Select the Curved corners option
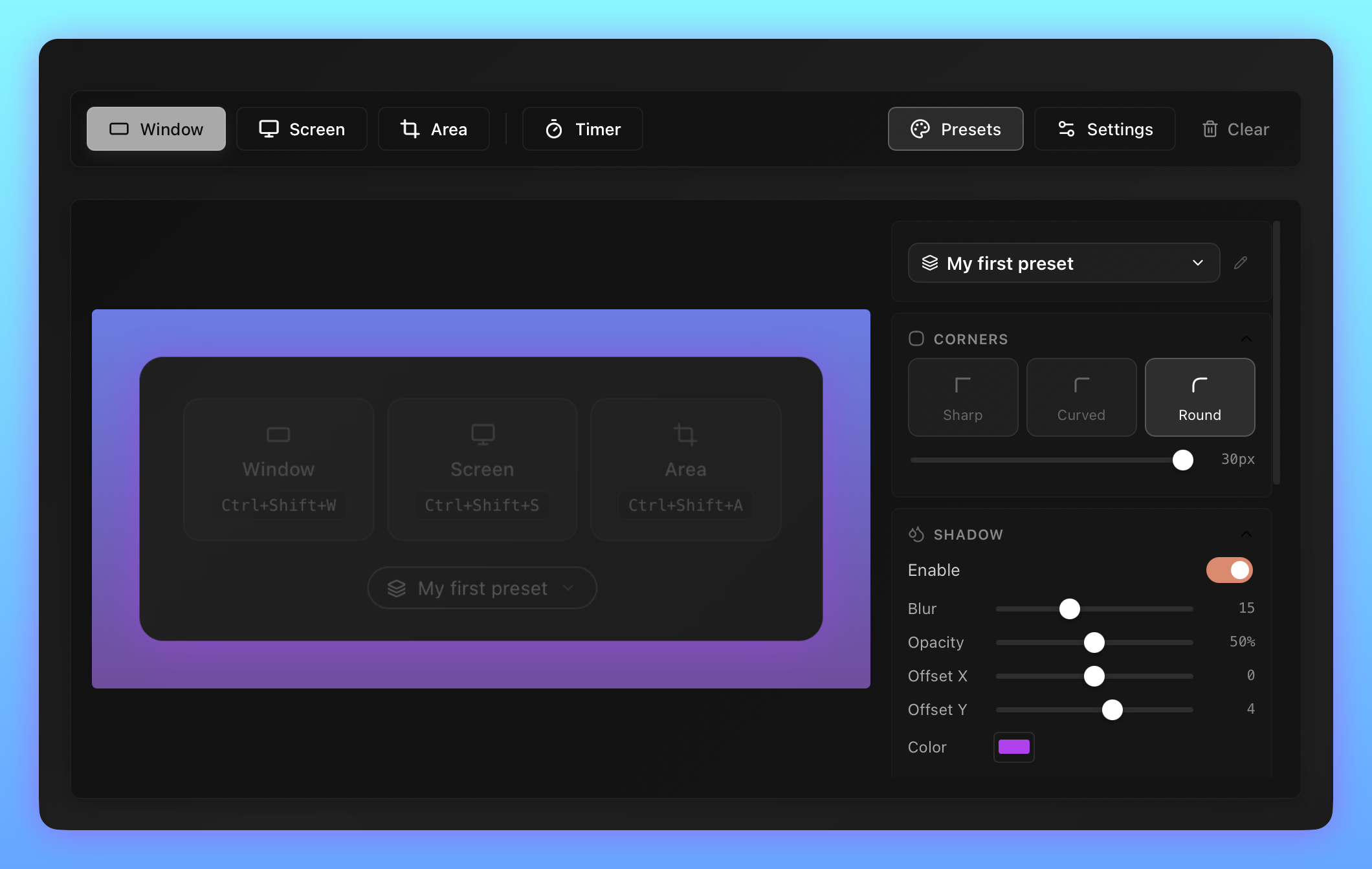Image resolution: width=1372 pixels, height=869 pixels. point(1081,397)
